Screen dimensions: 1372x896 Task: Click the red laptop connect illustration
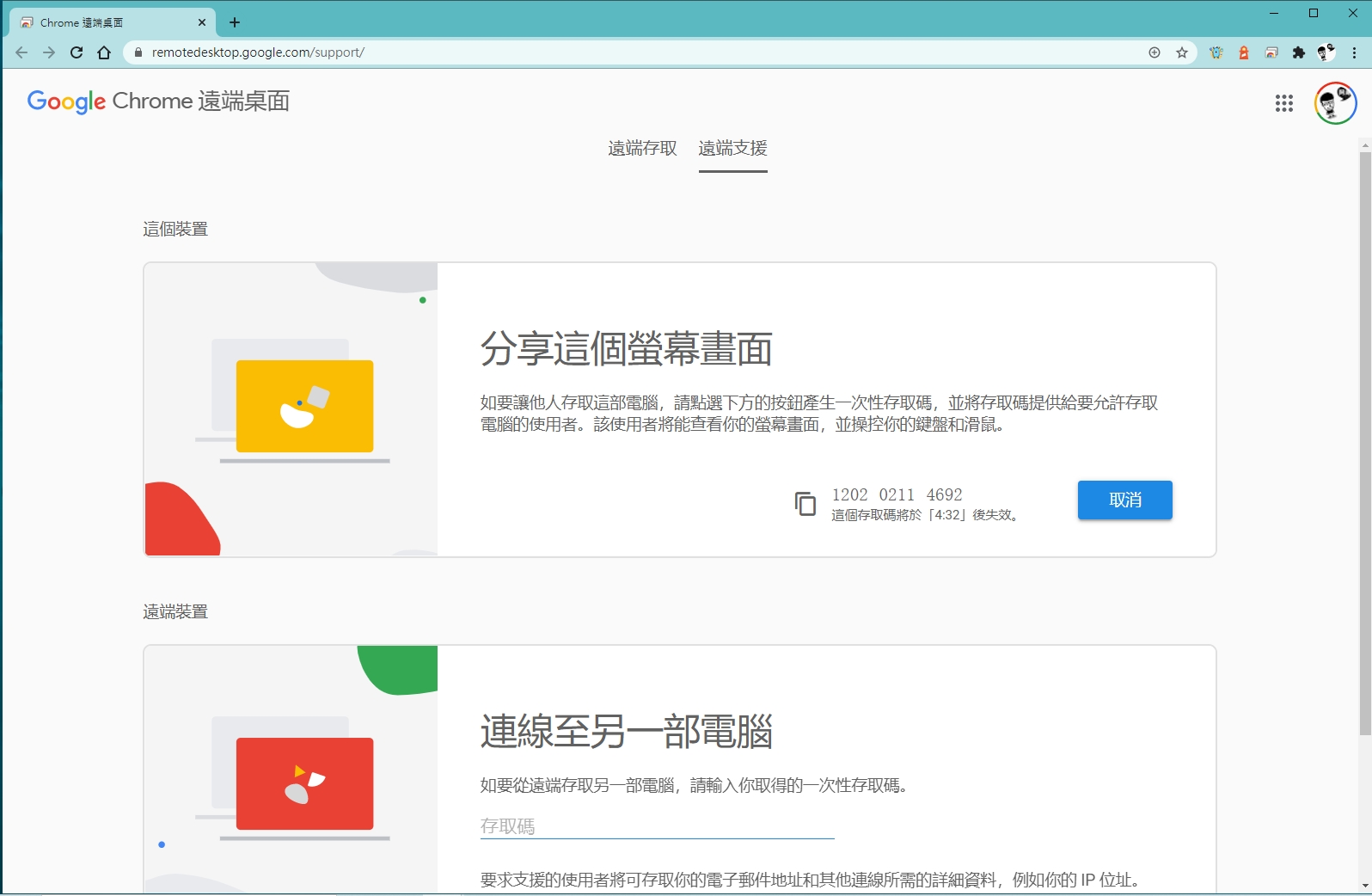304,783
